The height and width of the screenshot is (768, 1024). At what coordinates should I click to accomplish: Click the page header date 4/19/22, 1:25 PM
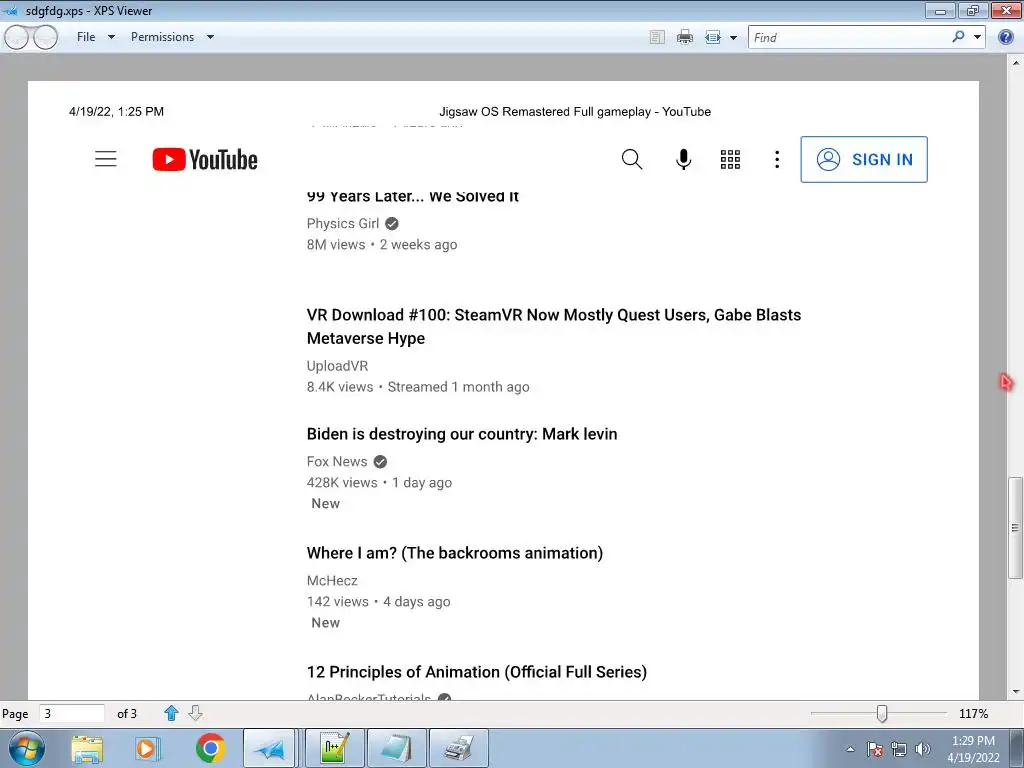[x=116, y=112]
